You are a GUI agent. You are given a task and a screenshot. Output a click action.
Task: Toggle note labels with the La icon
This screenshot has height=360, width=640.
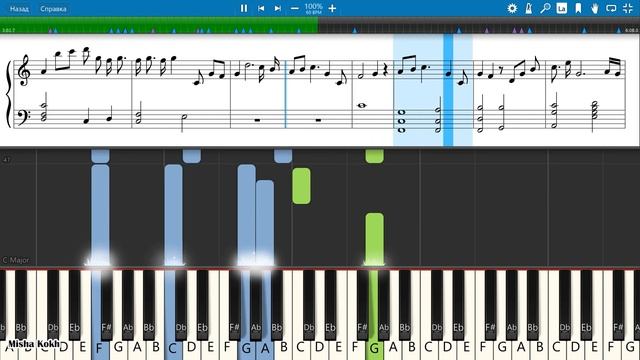[x=562, y=8]
